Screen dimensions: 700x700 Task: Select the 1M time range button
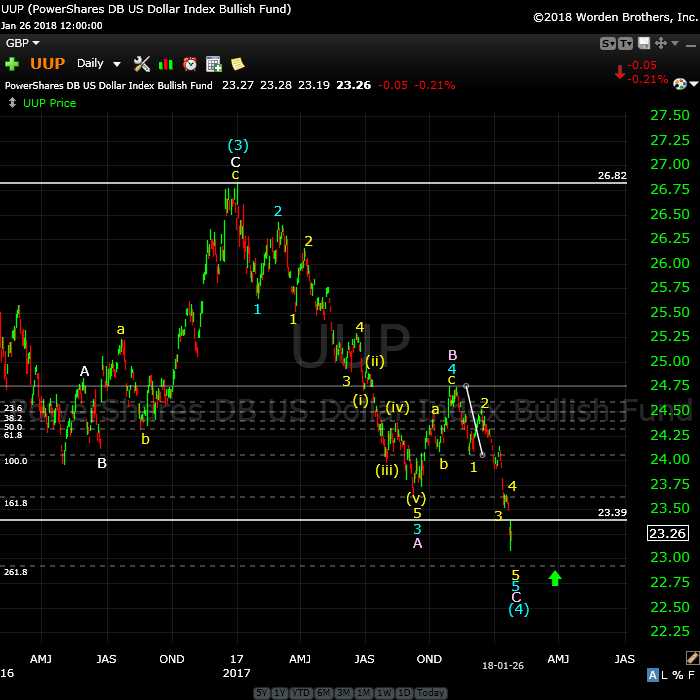coord(363,692)
